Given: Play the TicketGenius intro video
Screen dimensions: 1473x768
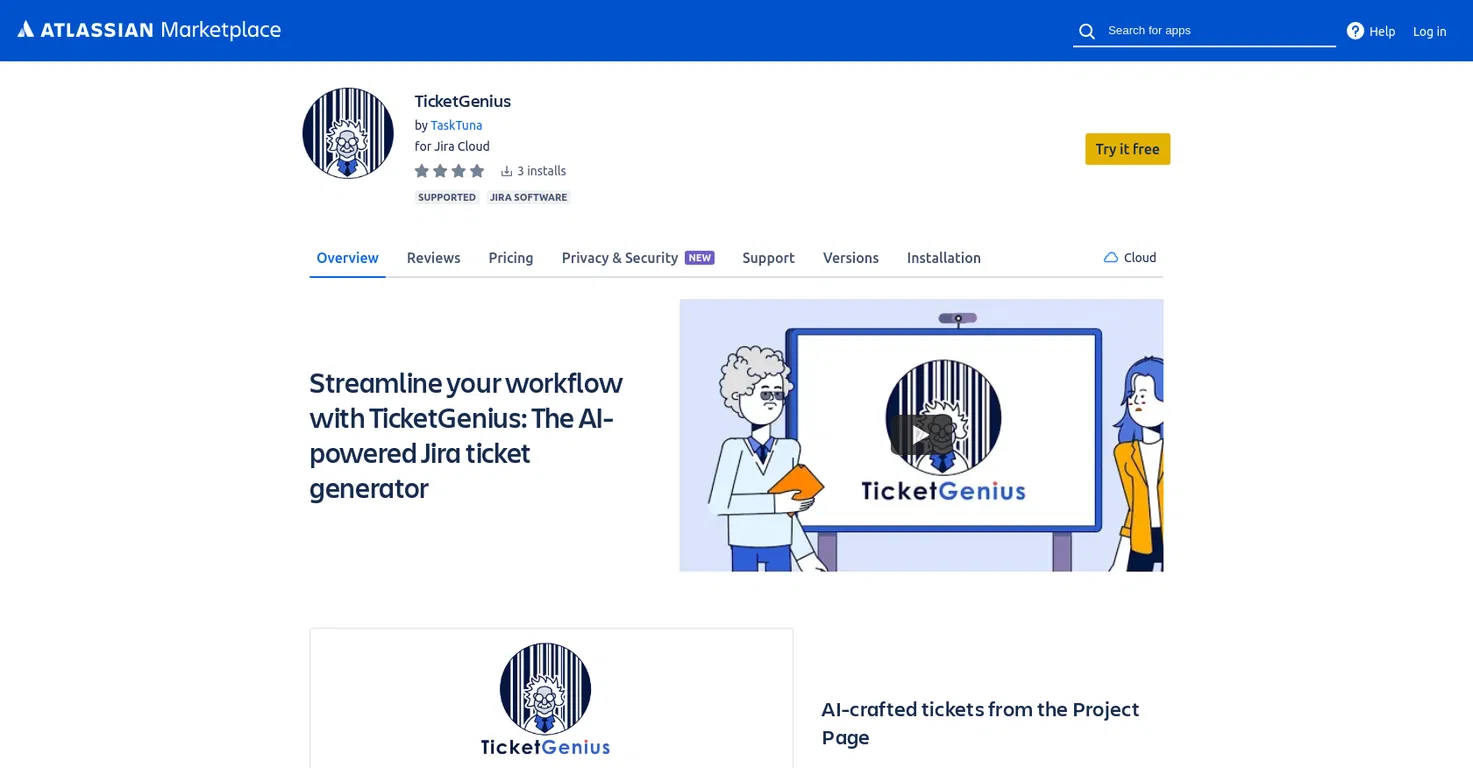Looking at the screenshot, I should (x=921, y=435).
